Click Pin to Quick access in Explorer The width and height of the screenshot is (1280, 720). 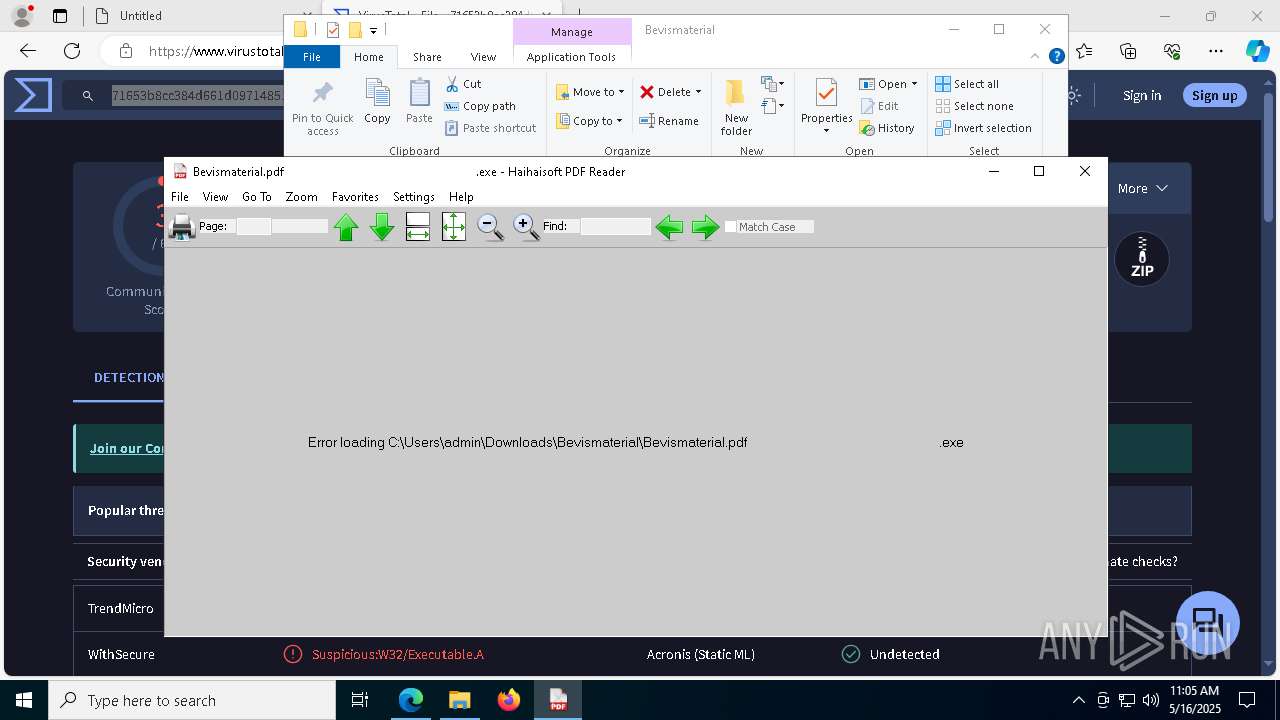pyautogui.click(x=322, y=109)
